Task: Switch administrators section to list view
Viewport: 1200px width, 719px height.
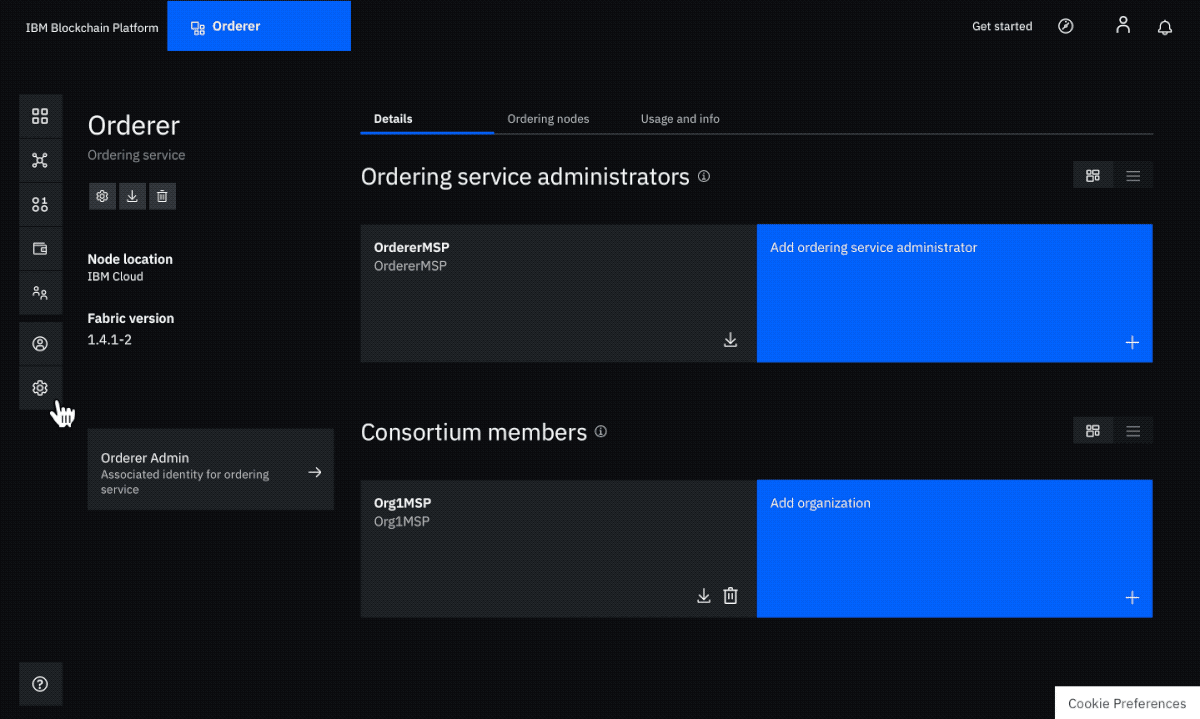Action: [1133, 175]
